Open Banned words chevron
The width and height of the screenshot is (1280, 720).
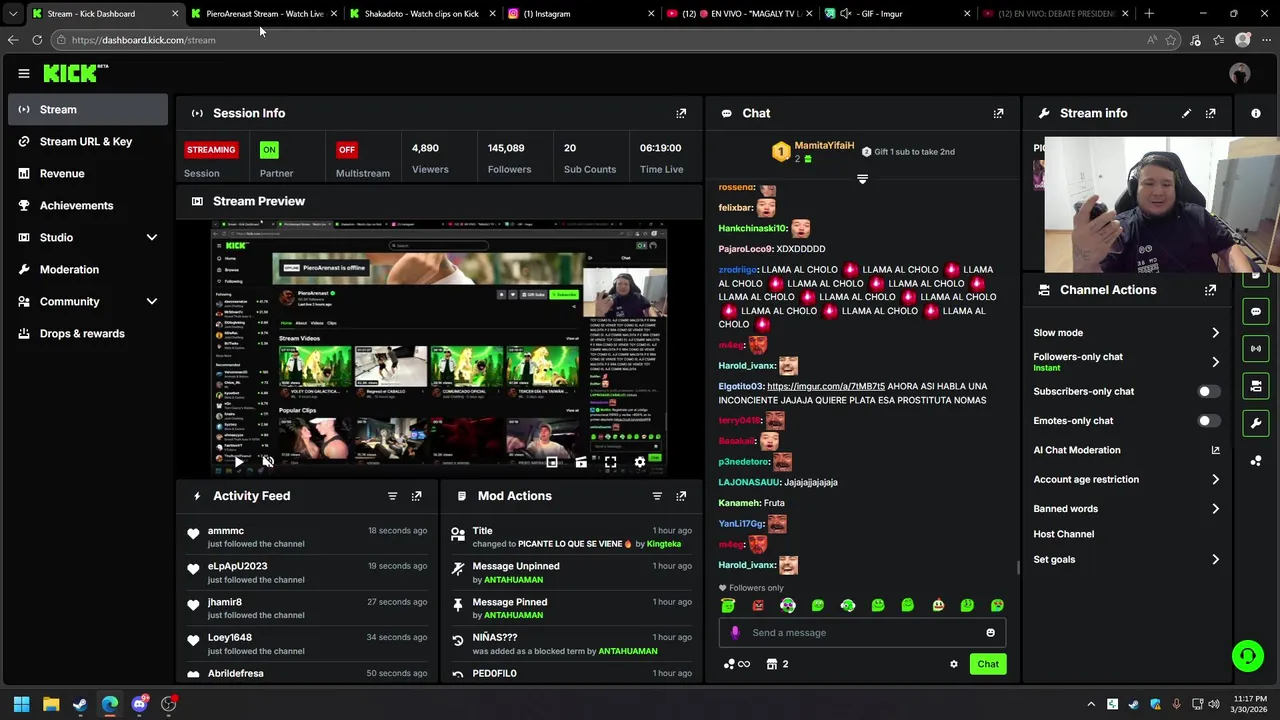(x=1215, y=509)
